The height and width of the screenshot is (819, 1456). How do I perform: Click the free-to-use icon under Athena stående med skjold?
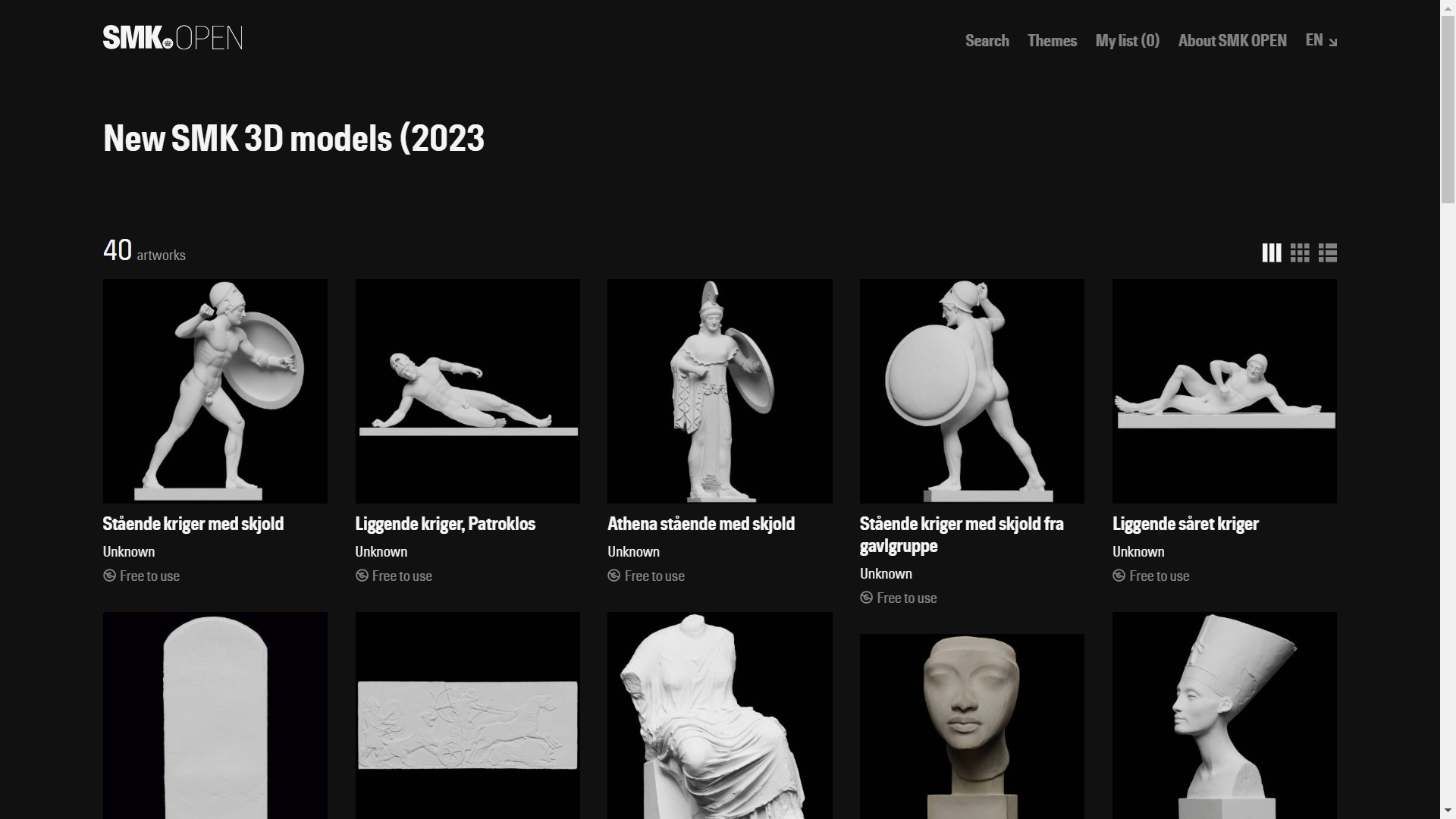click(x=613, y=576)
